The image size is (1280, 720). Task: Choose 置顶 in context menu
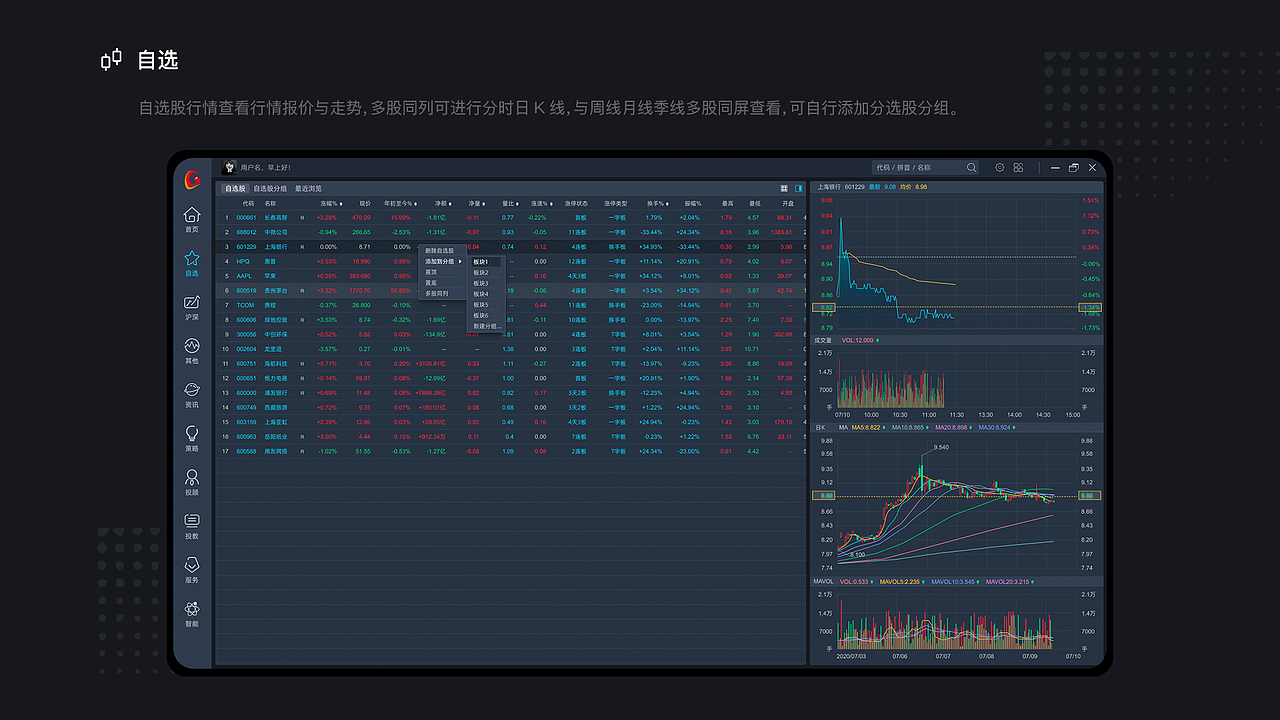point(431,272)
